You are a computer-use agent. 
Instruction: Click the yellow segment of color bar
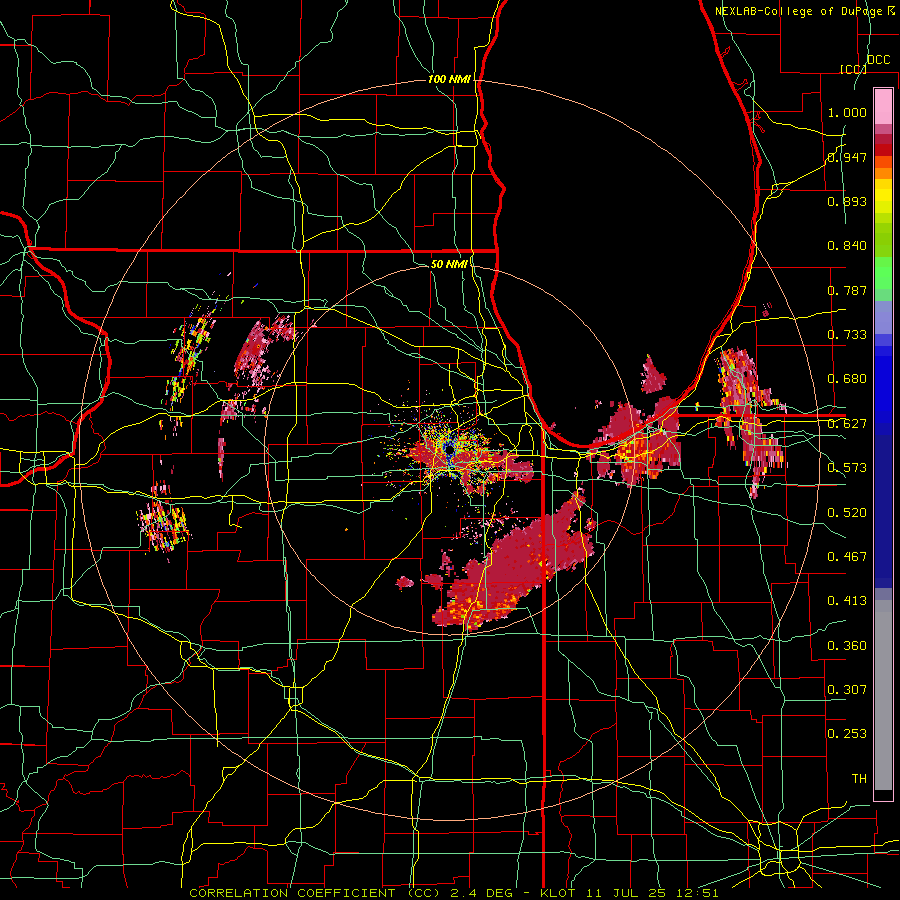coord(883,196)
